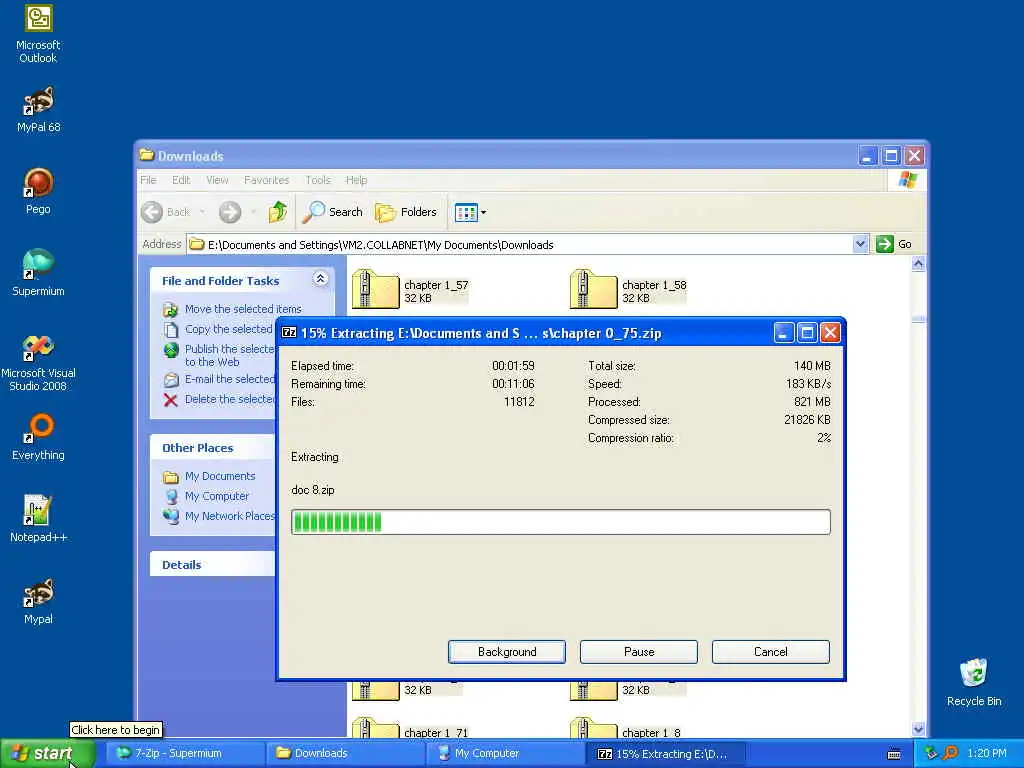Image resolution: width=1024 pixels, height=768 pixels.
Task: Open the View menu
Action: [x=217, y=180]
